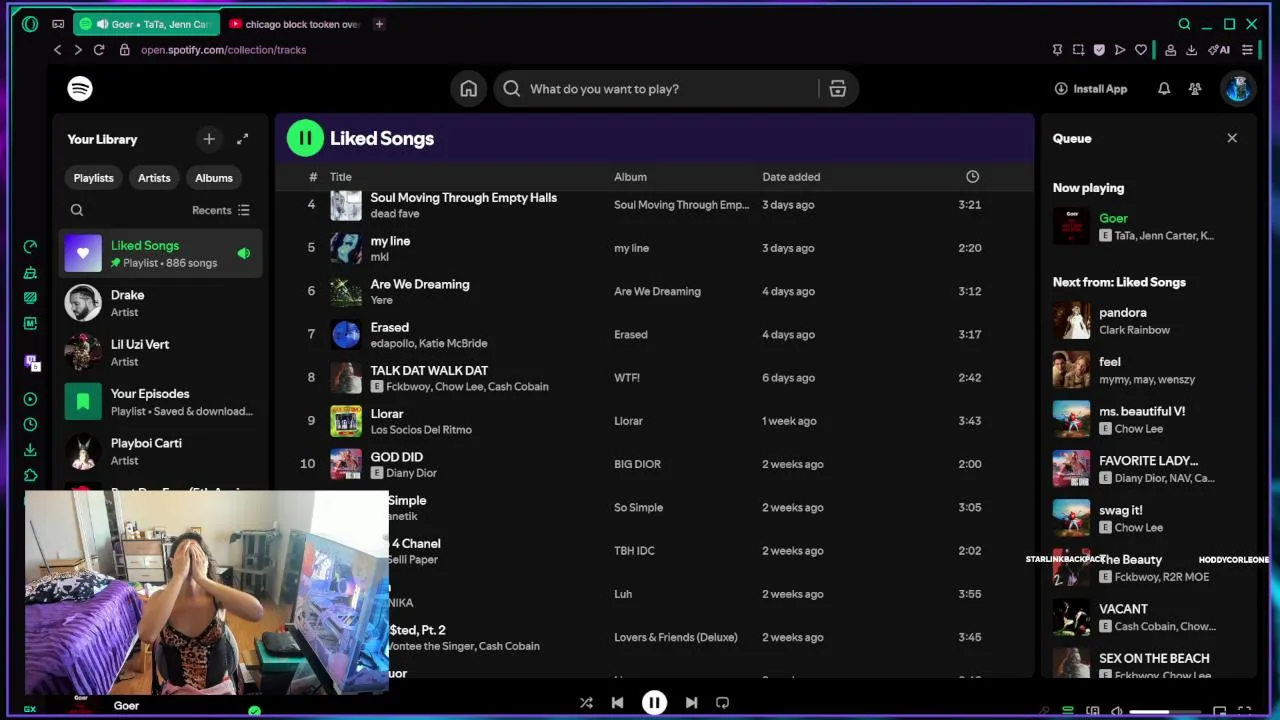
Task: Open Lil Uzi Vert in the library
Action: click(x=160, y=352)
